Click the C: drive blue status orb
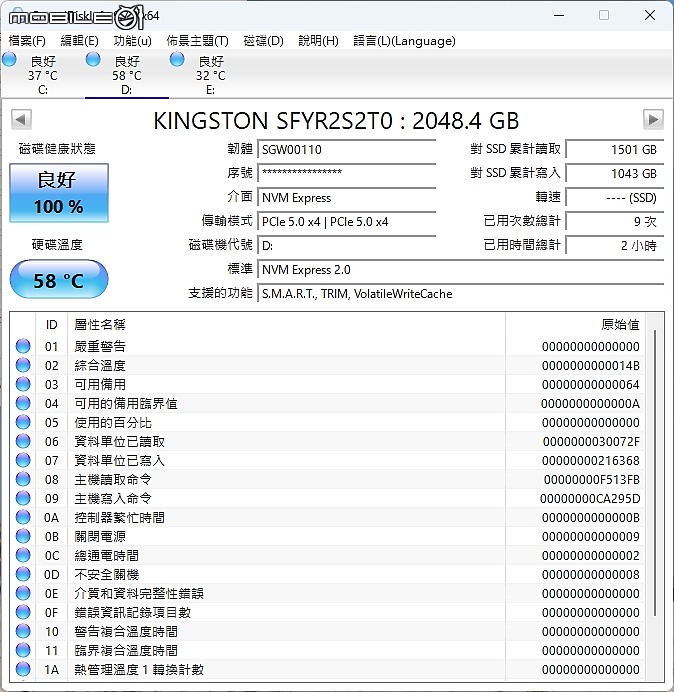This screenshot has width=674, height=692. pyautogui.click(x=9, y=59)
